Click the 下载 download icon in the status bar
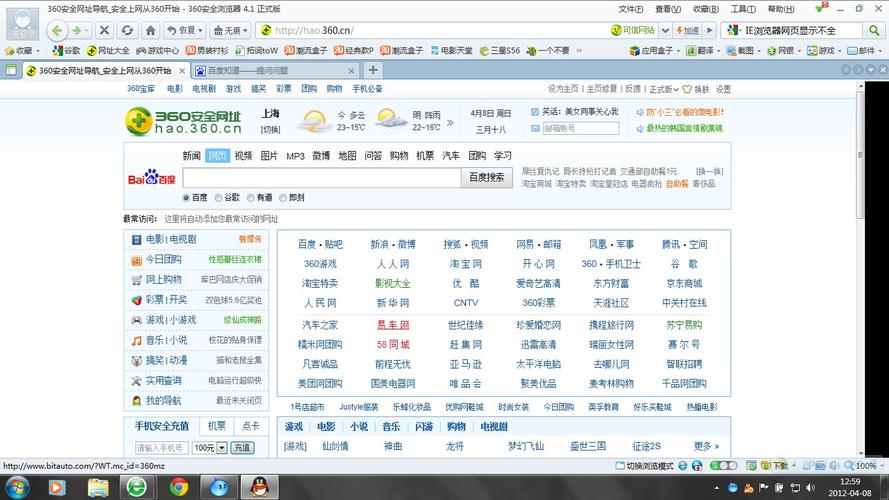This screenshot has height=500, width=889. click(774, 465)
